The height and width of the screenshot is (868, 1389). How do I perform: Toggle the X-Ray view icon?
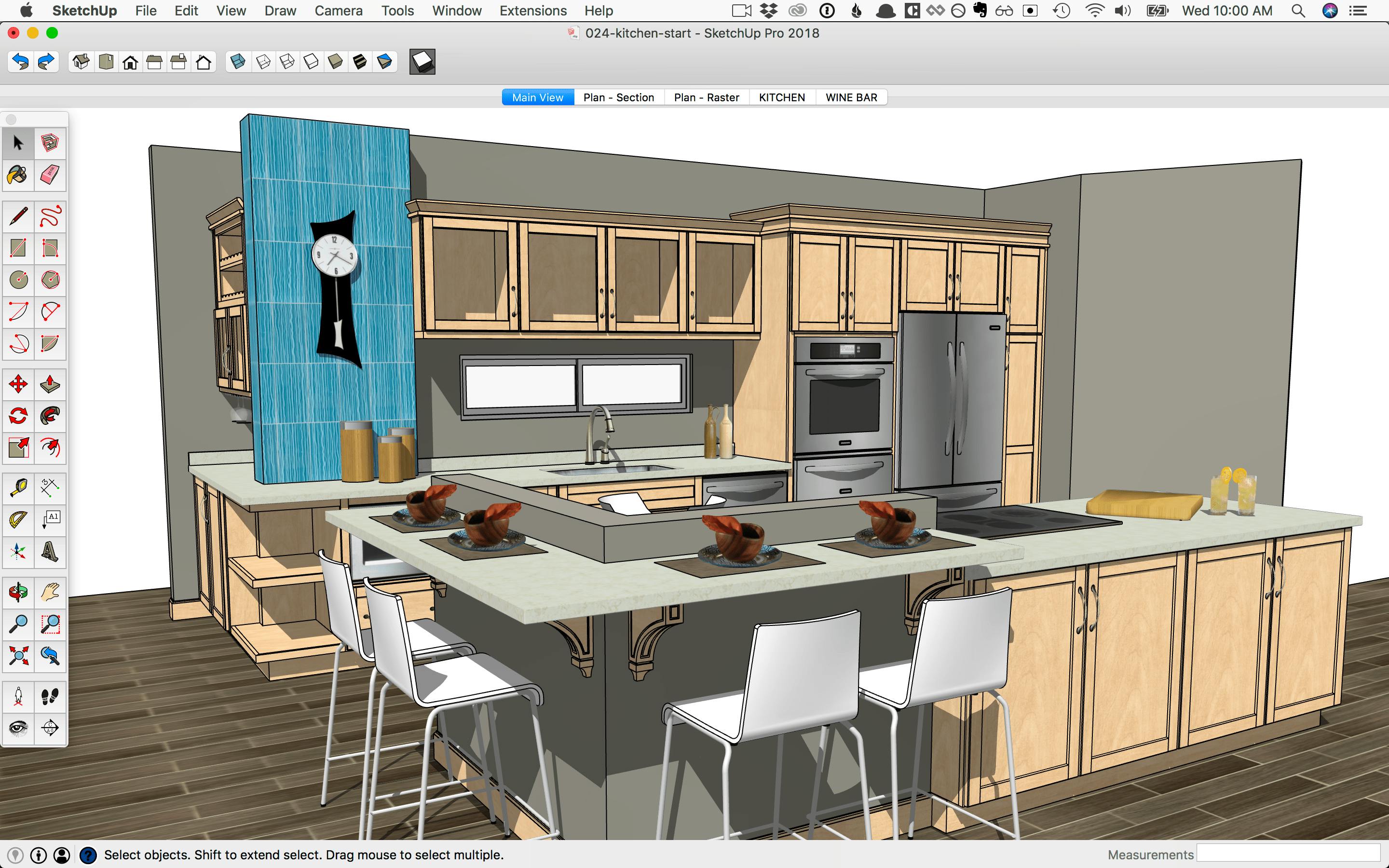237,62
